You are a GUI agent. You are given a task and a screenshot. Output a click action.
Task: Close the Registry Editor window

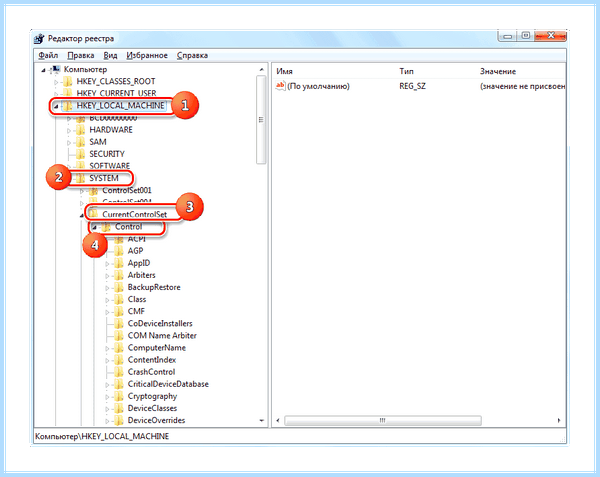pos(551,36)
